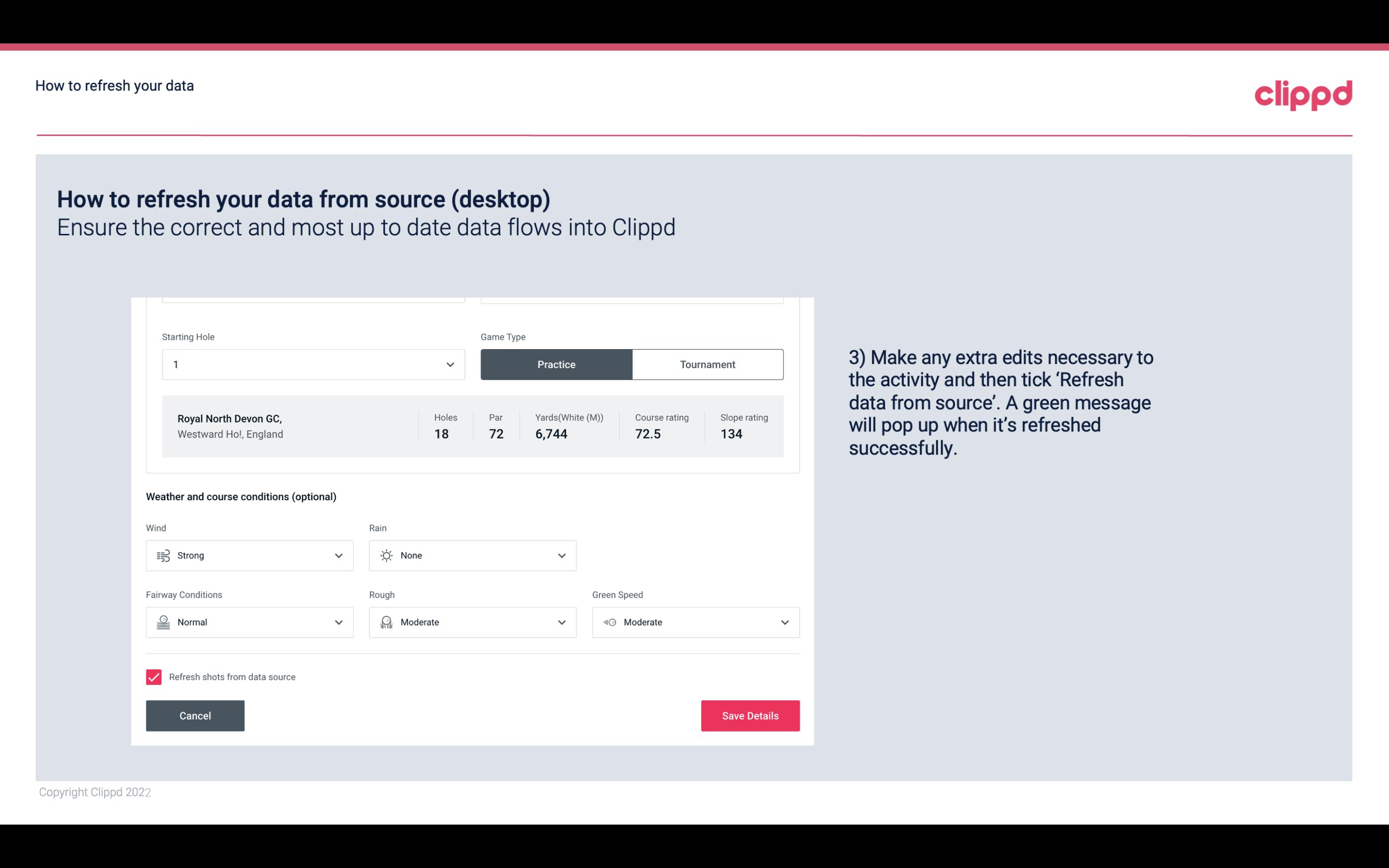
Task: Click the wind condition icon
Action: point(163,555)
